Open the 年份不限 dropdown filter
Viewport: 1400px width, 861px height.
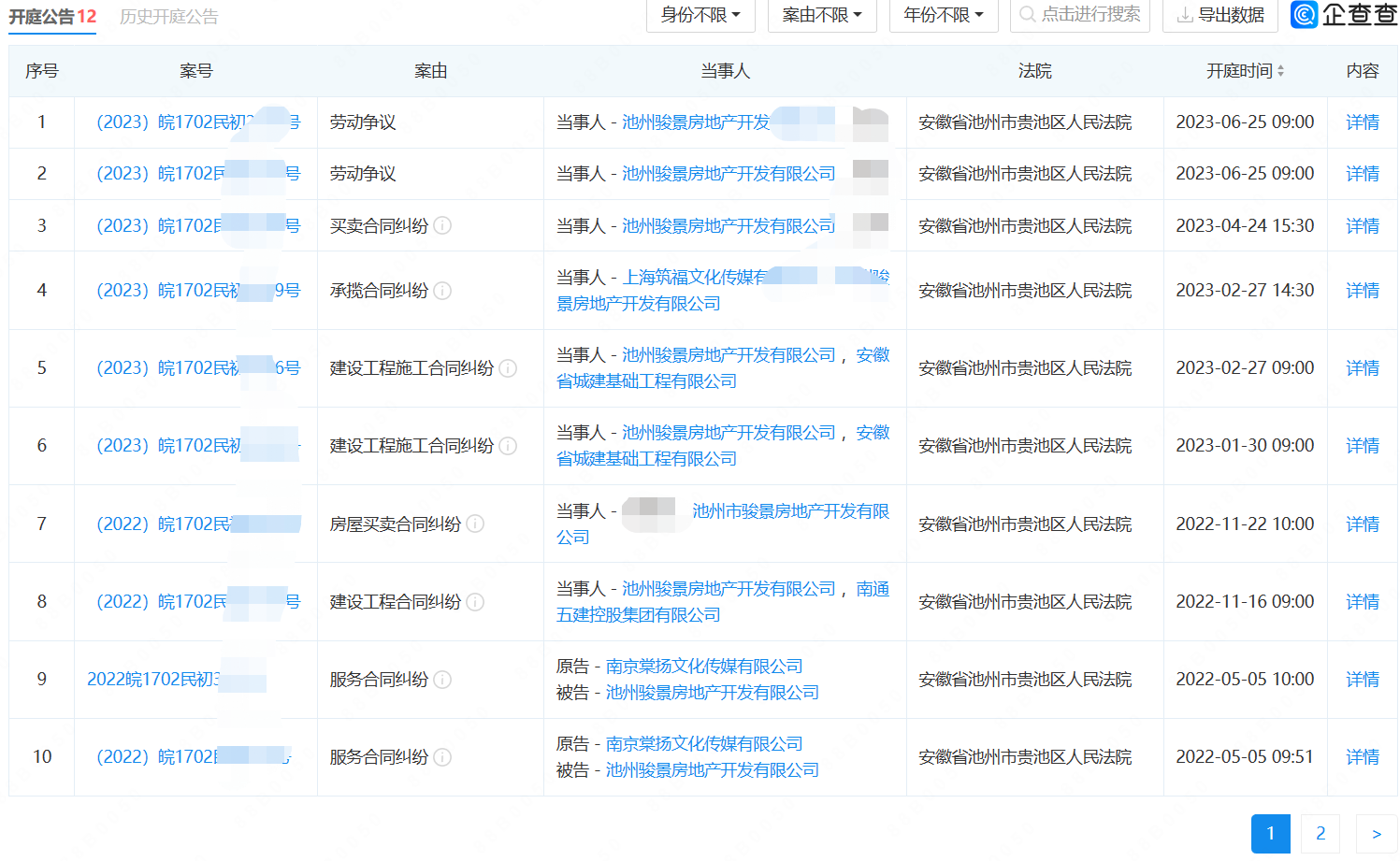pyautogui.click(x=944, y=15)
